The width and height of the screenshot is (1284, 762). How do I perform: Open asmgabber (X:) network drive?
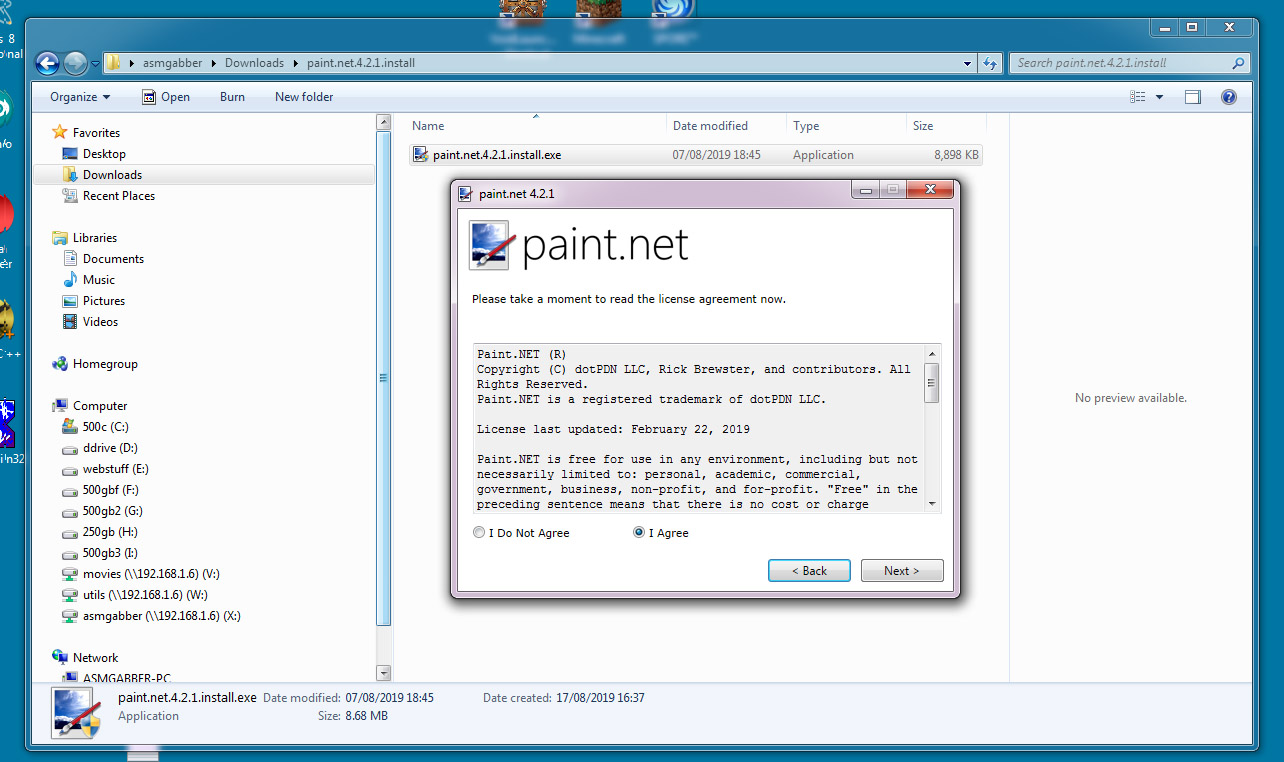(161, 616)
